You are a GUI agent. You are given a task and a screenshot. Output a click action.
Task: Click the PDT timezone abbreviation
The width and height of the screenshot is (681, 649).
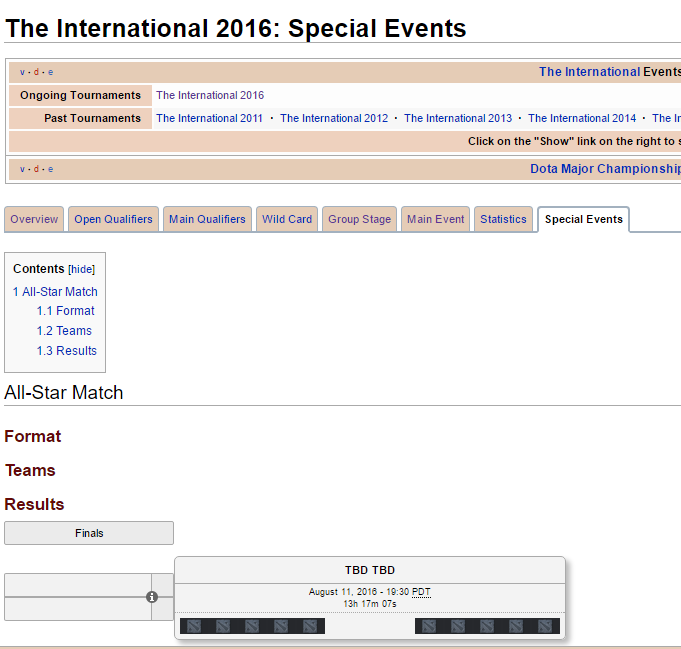click(x=421, y=592)
